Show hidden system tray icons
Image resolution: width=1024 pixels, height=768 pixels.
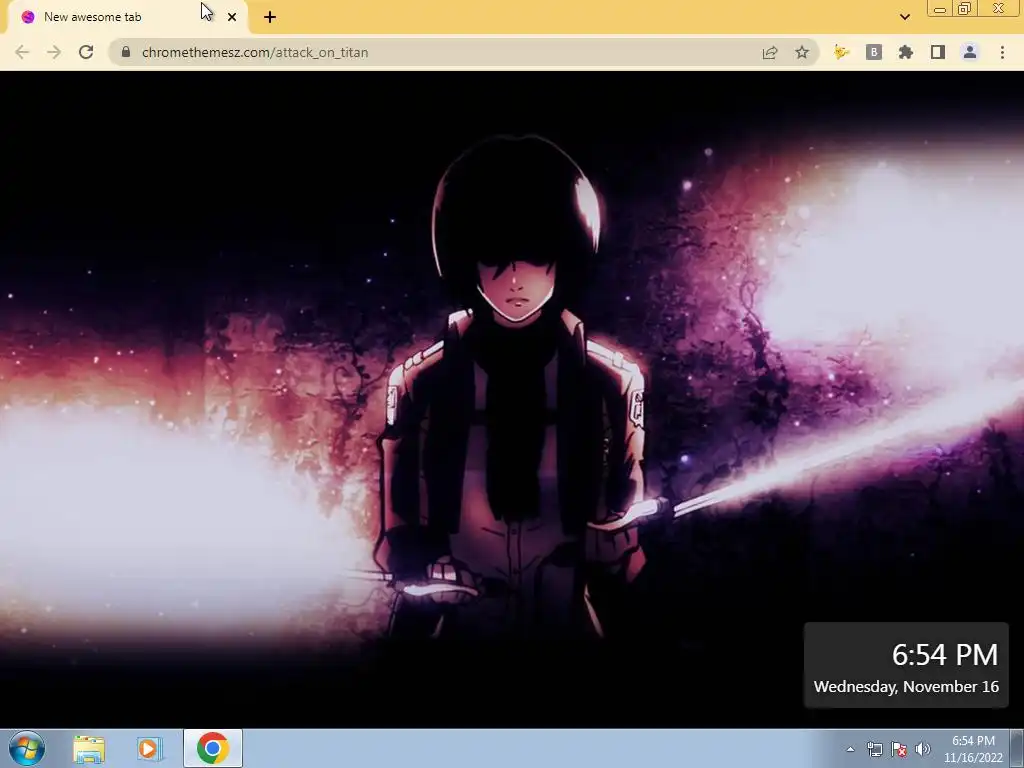coord(850,749)
